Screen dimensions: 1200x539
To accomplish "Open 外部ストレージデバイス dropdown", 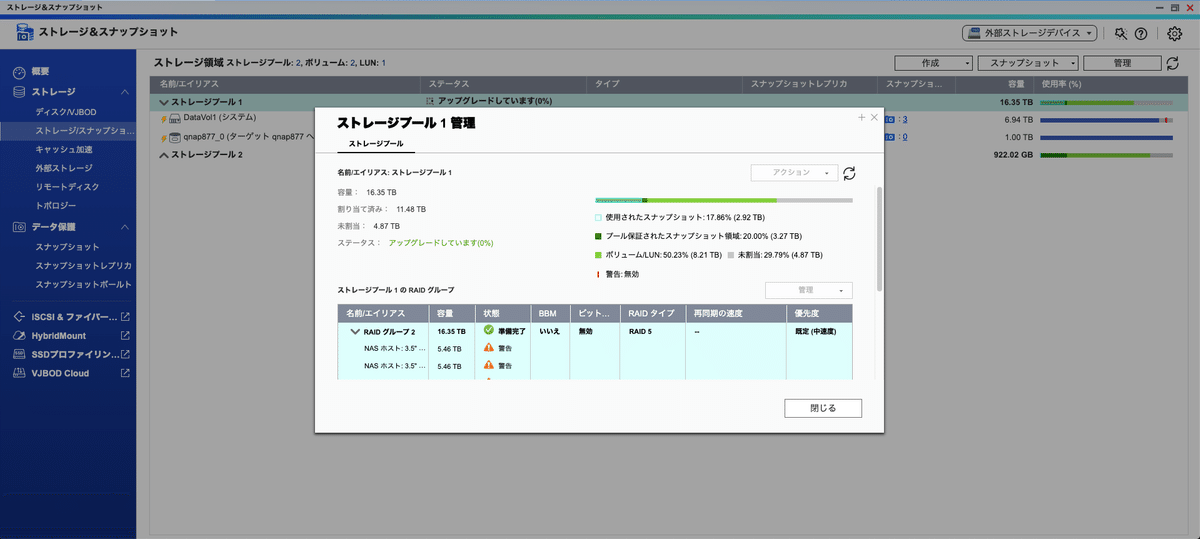I will point(1030,33).
